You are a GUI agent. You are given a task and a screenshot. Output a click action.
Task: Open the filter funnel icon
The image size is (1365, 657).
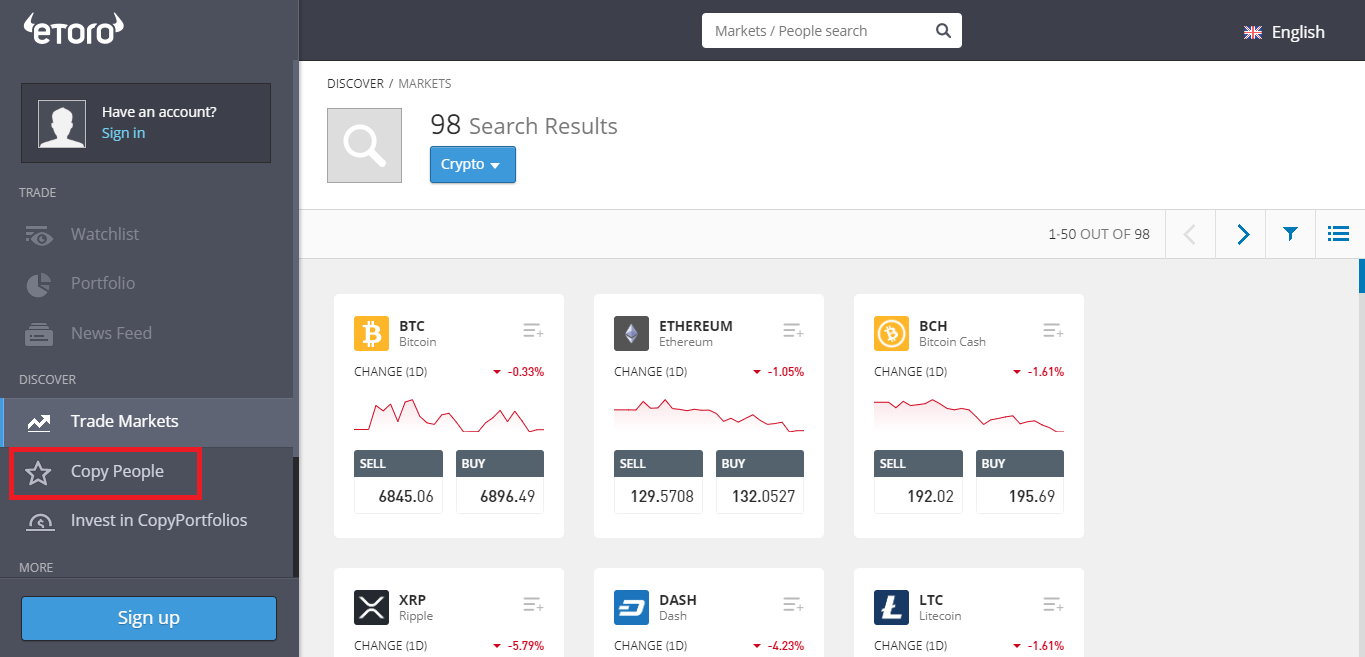pyautogui.click(x=1290, y=234)
